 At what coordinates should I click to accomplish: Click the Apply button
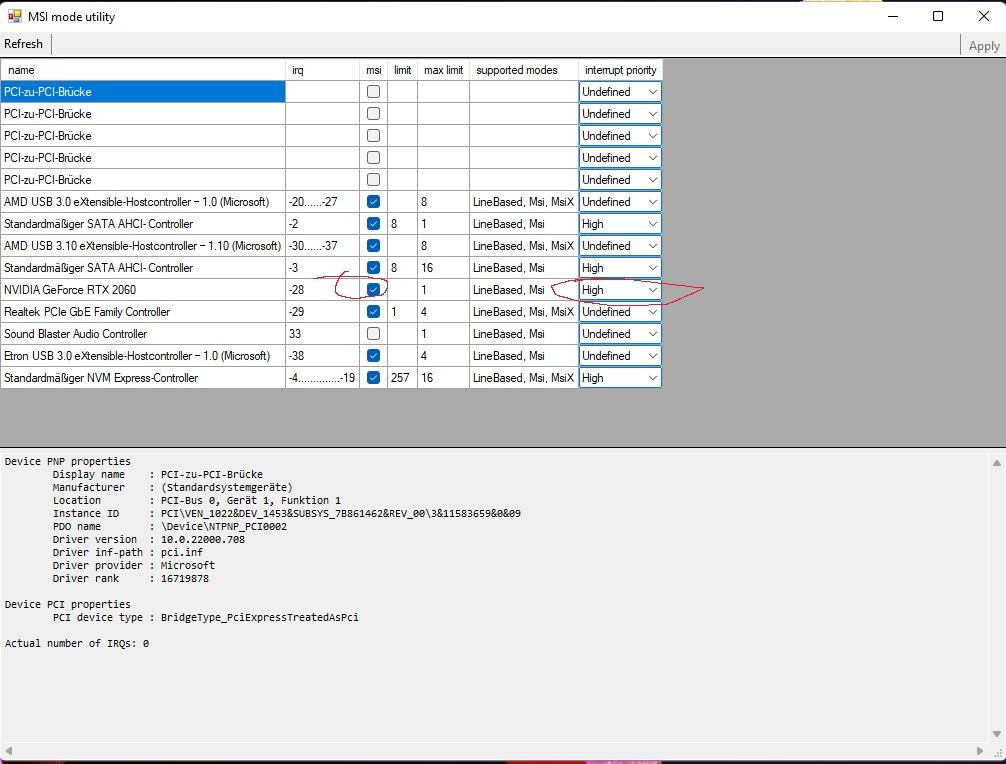[984, 46]
